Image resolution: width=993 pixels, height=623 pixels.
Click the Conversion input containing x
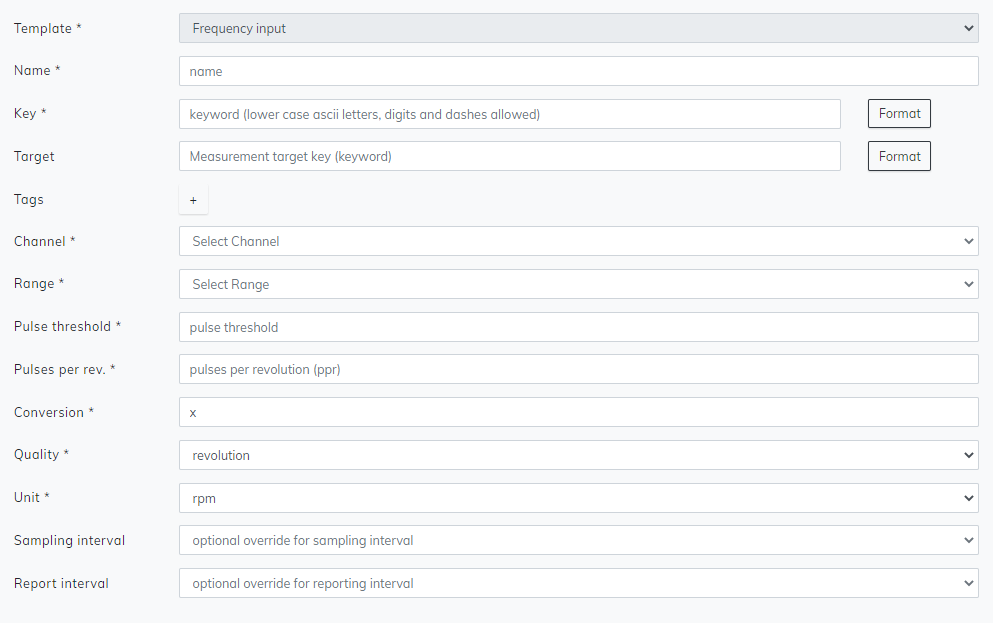tap(578, 412)
